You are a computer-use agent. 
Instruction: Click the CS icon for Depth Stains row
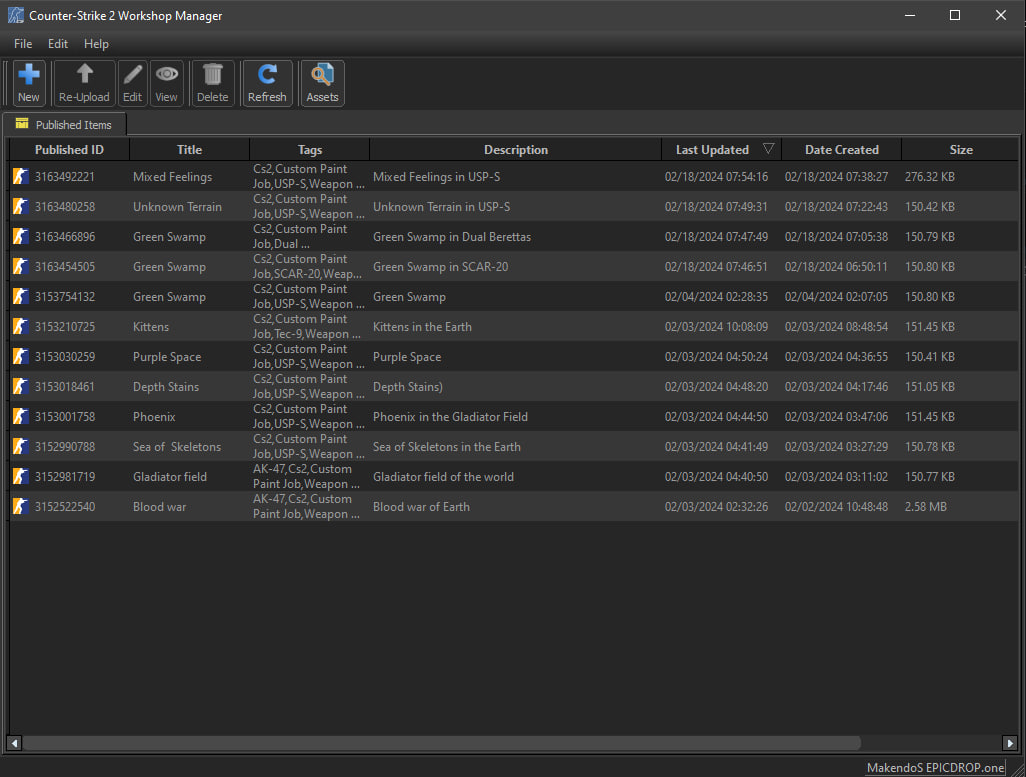pyautogui.click(x=21, y=386)
